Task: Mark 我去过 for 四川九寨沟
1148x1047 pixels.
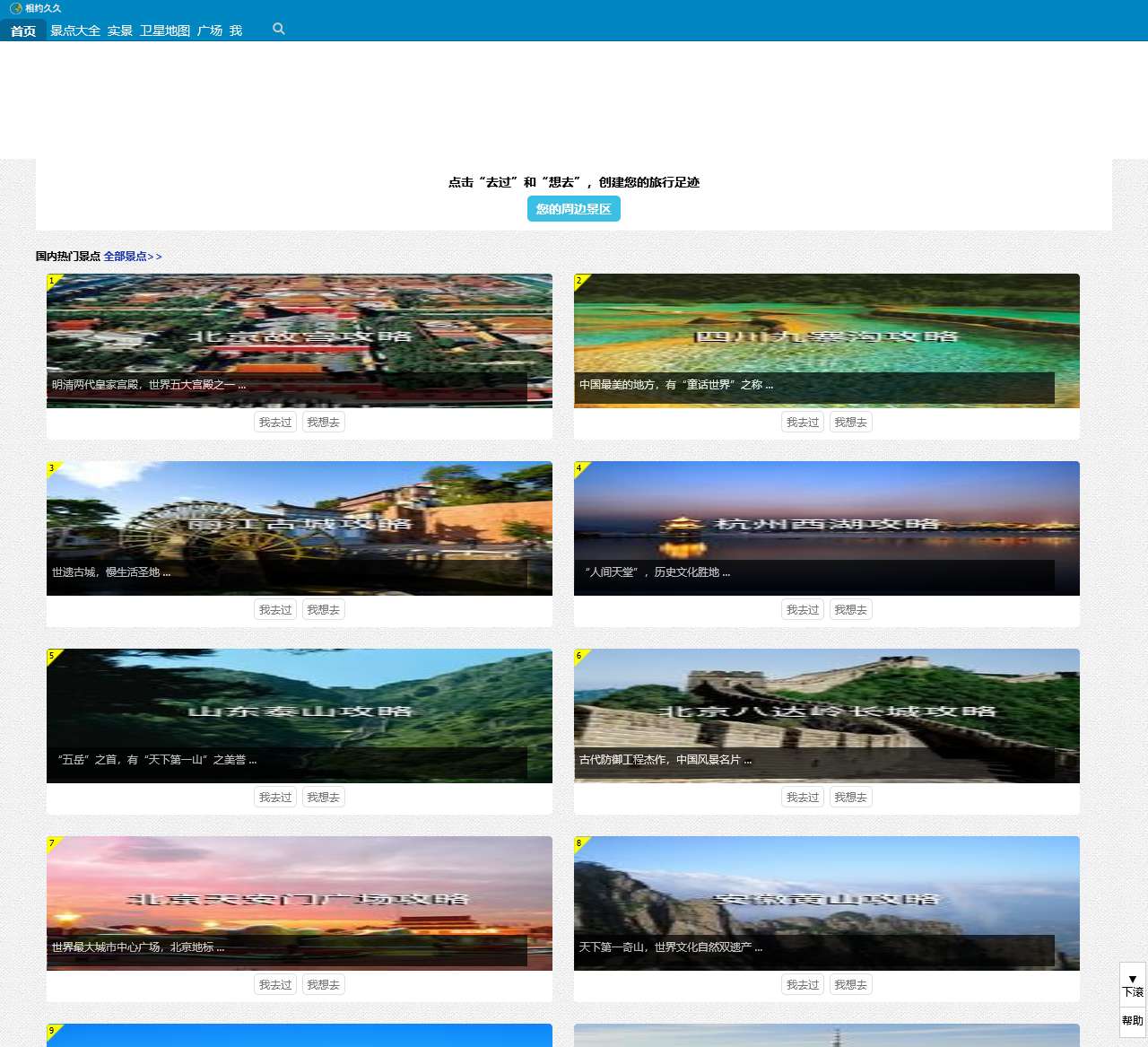Action: (x=803, y=423)
